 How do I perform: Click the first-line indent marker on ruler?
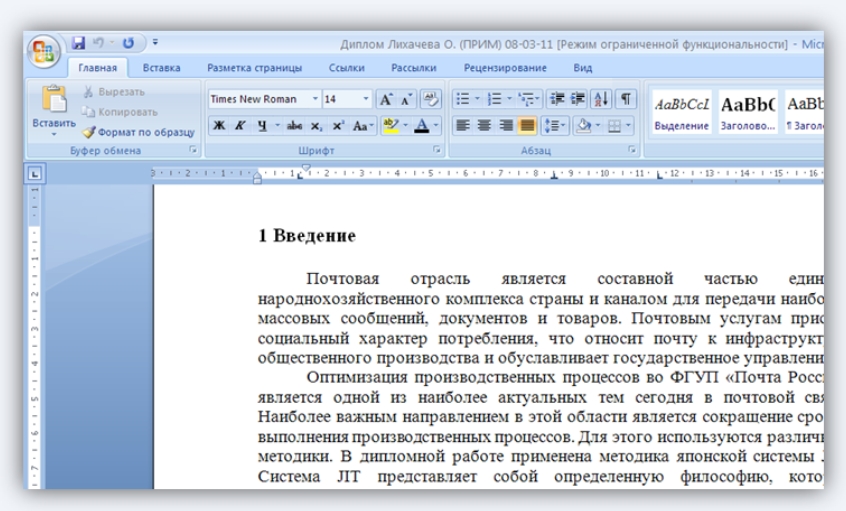coord(306,168)
